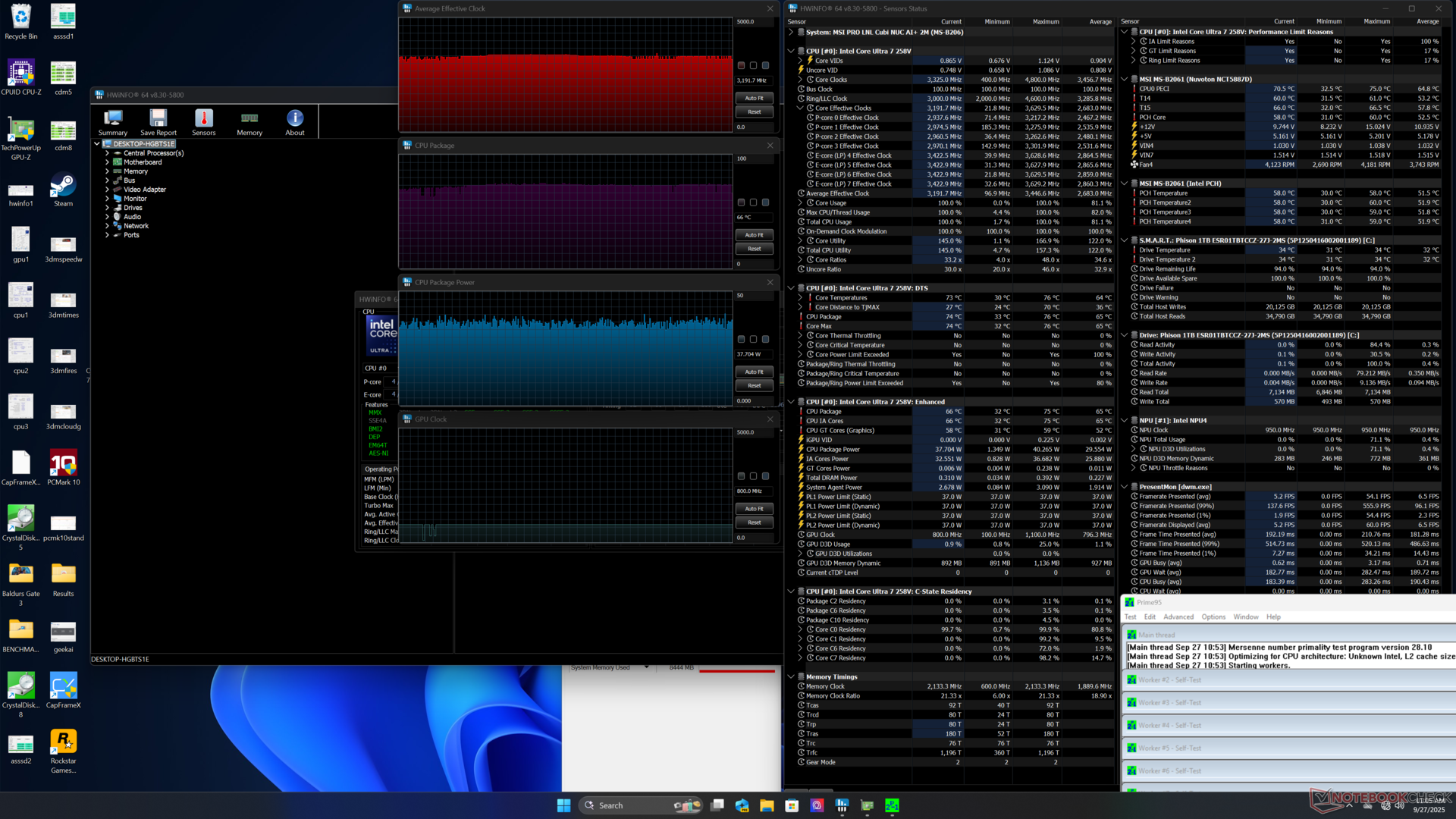Select Network in the HWiNFO device tree
Screen dimensions: 1456x819
136,226
